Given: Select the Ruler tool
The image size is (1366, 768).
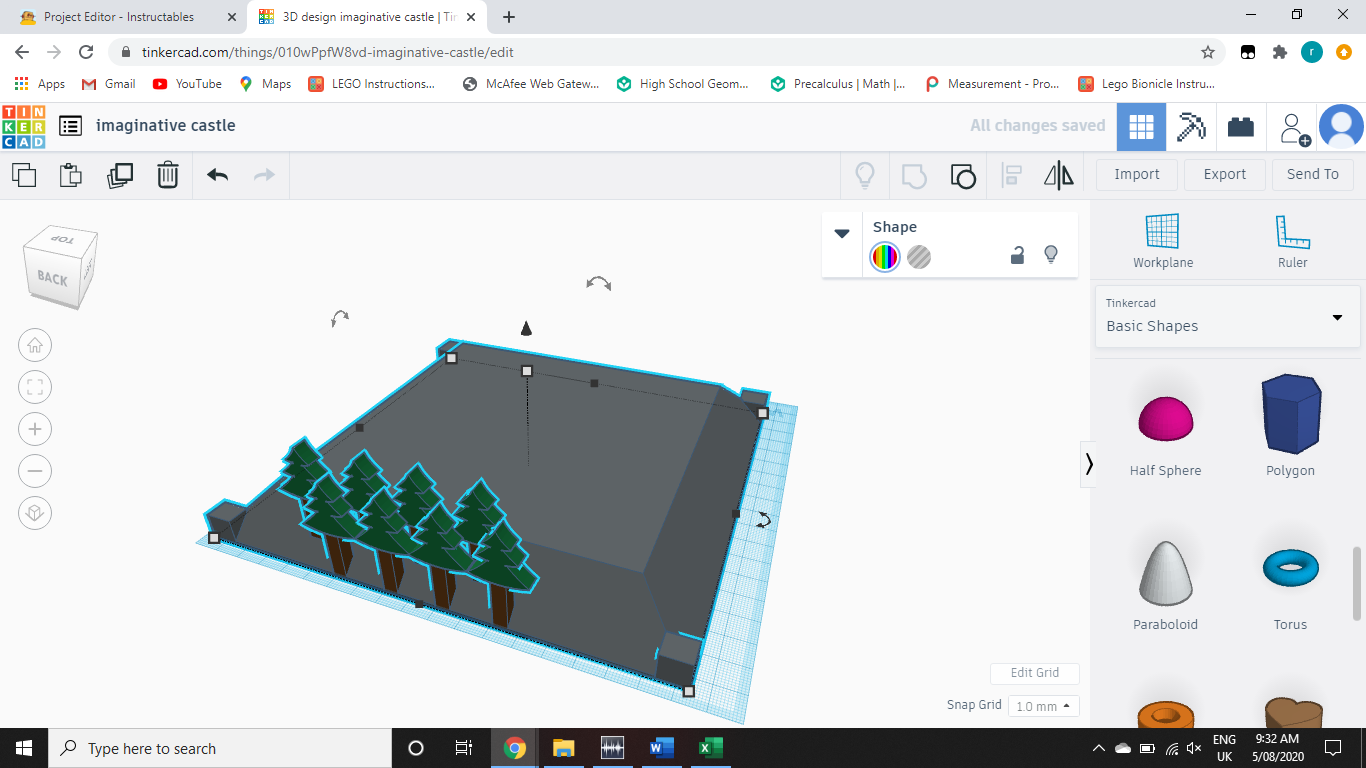Looking at the screenshot, I should [x=1292, y=242].
